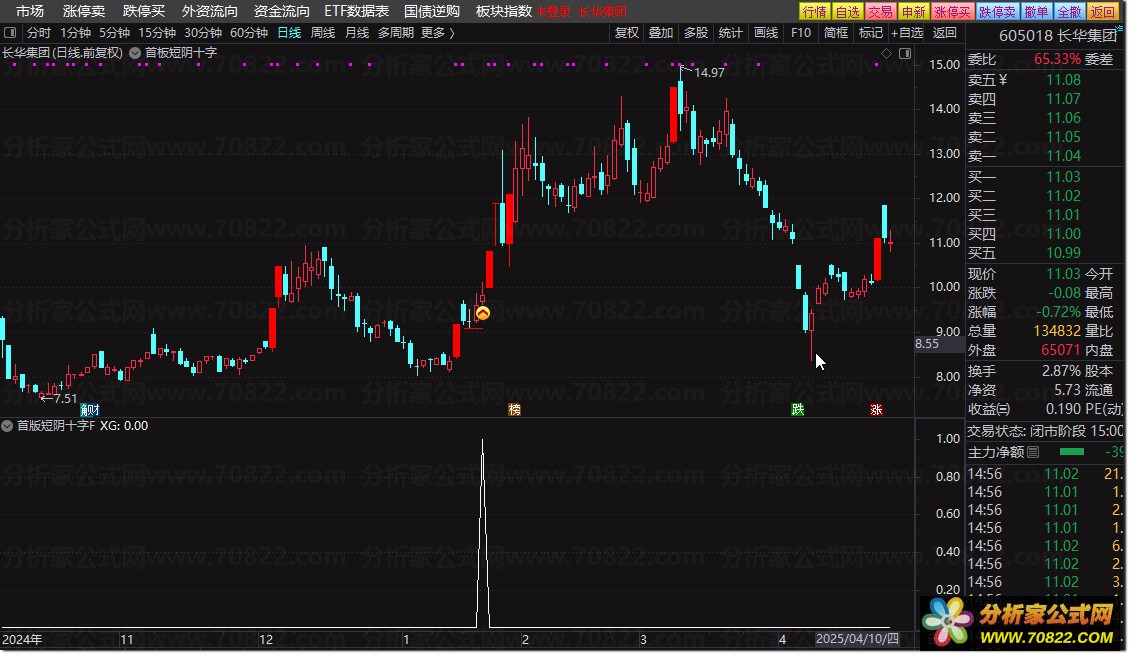Open the 跌停买 menu item
Viewport: 1130px width, 654px height.
click(x=143, y=11)
